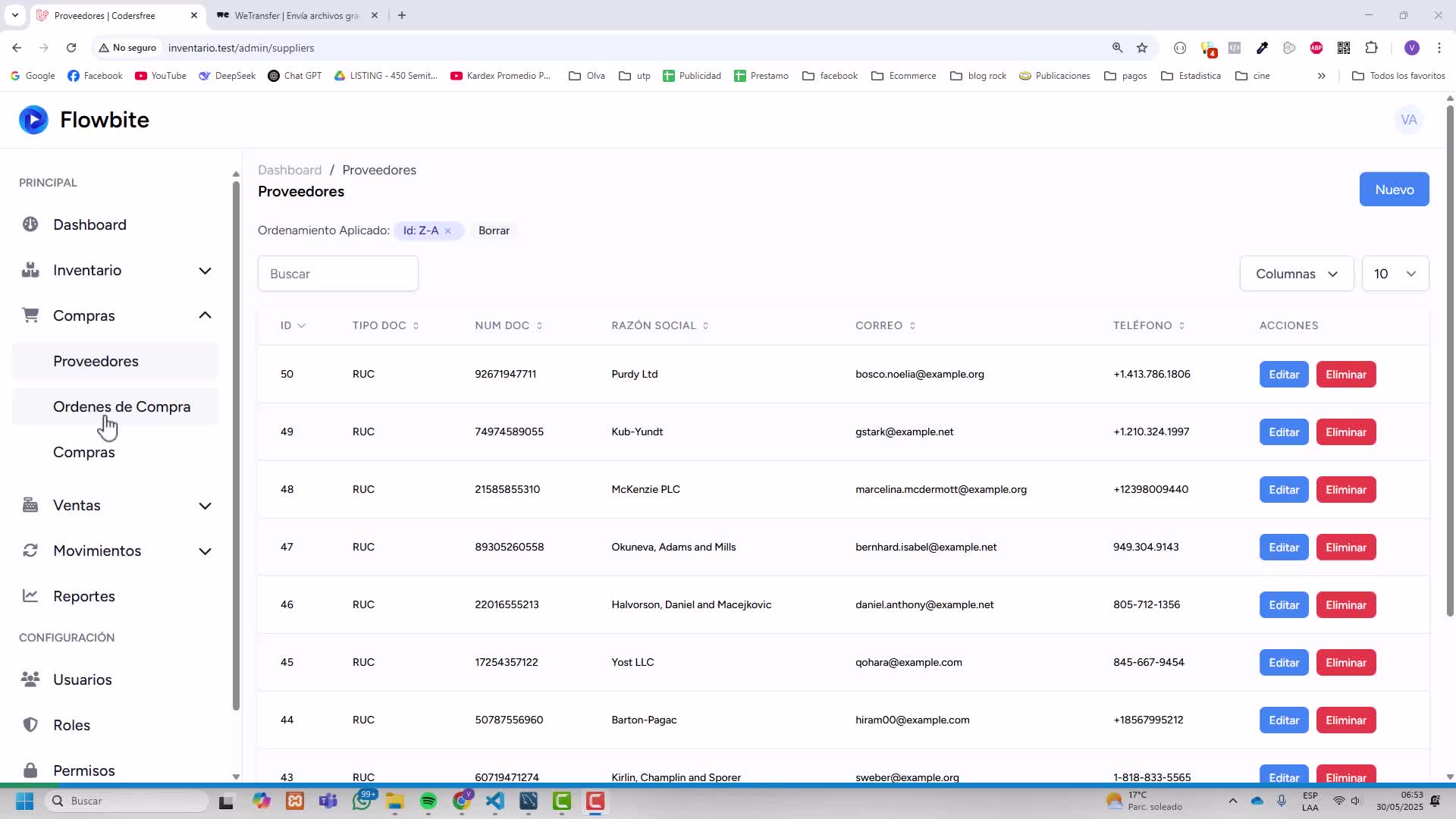The image size is (1456, 819).
Task: Open the Columnas dropdown
Action: [x=1297, y=274]
